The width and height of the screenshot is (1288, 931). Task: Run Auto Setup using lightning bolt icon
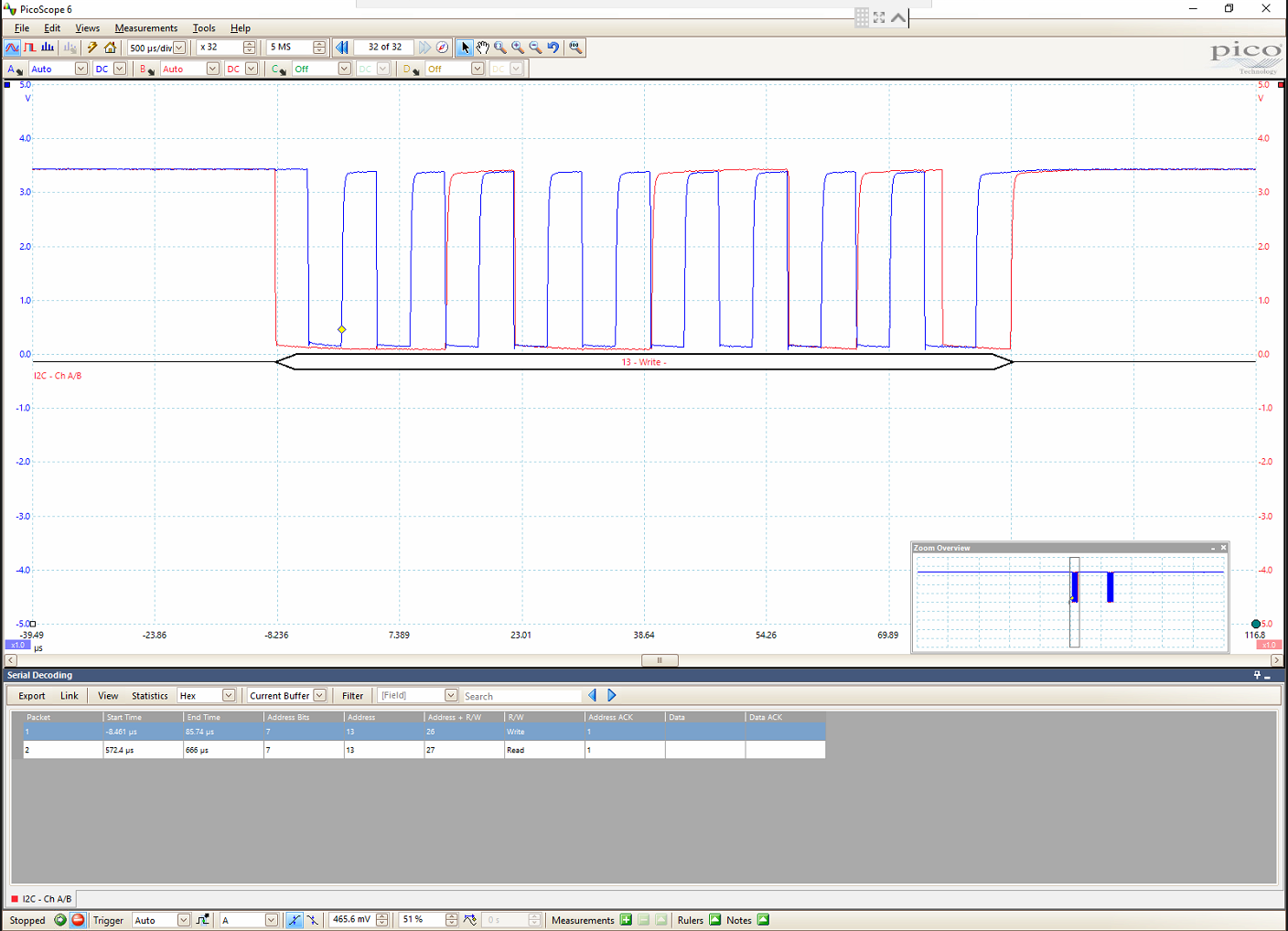[x=91, y=47]
